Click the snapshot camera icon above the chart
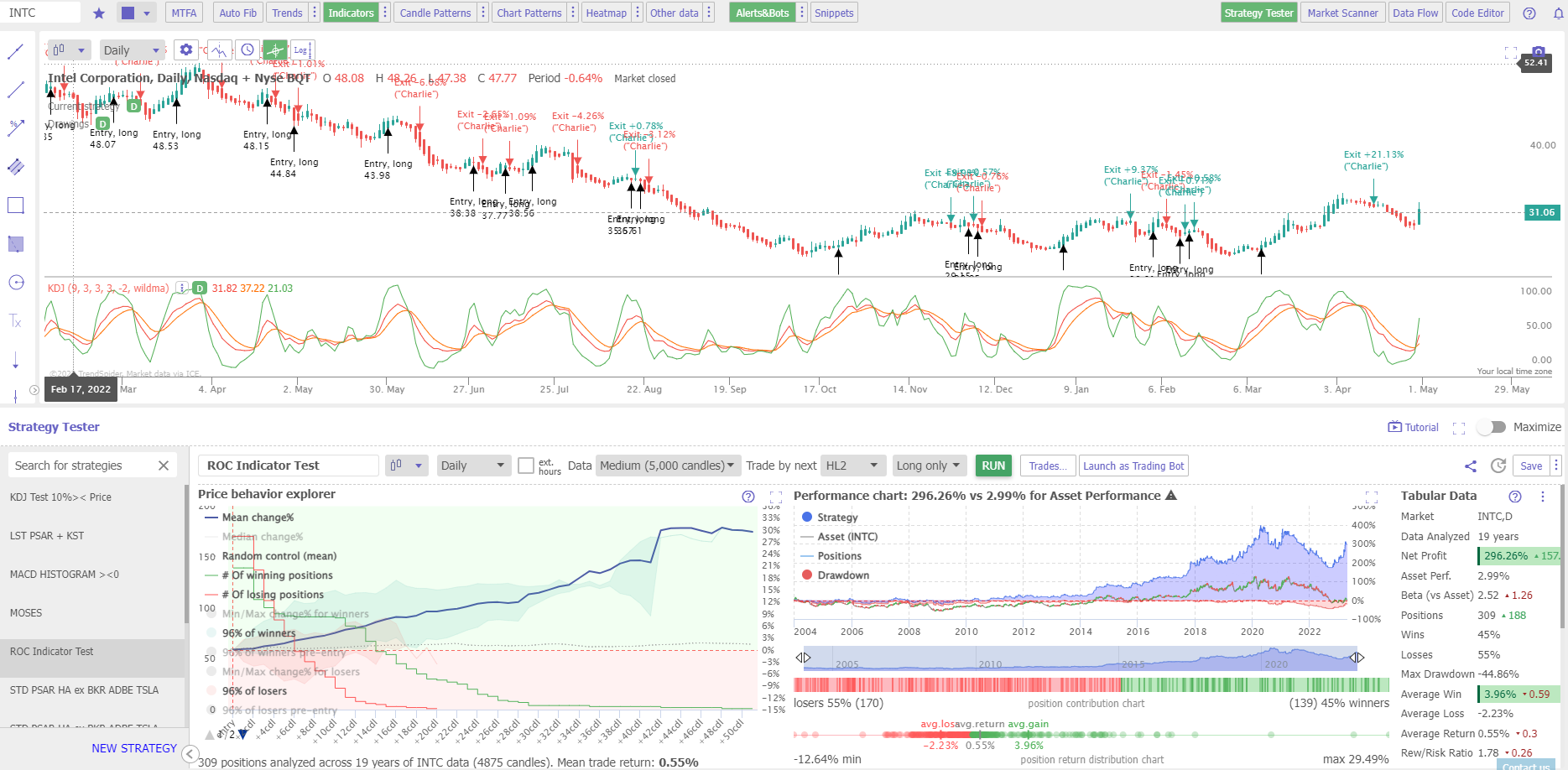Image resolution: width=1568 pixels, height=770 pixels. pos(1538,51)
